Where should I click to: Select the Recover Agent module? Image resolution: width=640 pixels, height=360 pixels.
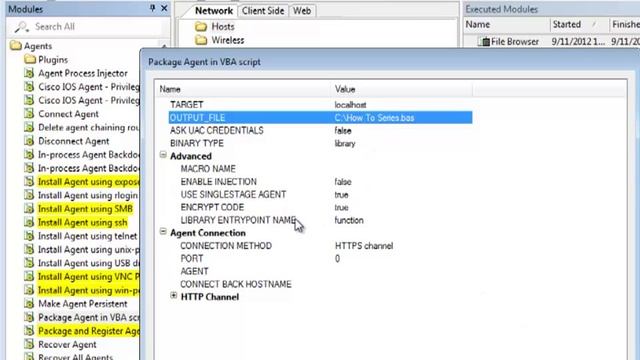67,344
